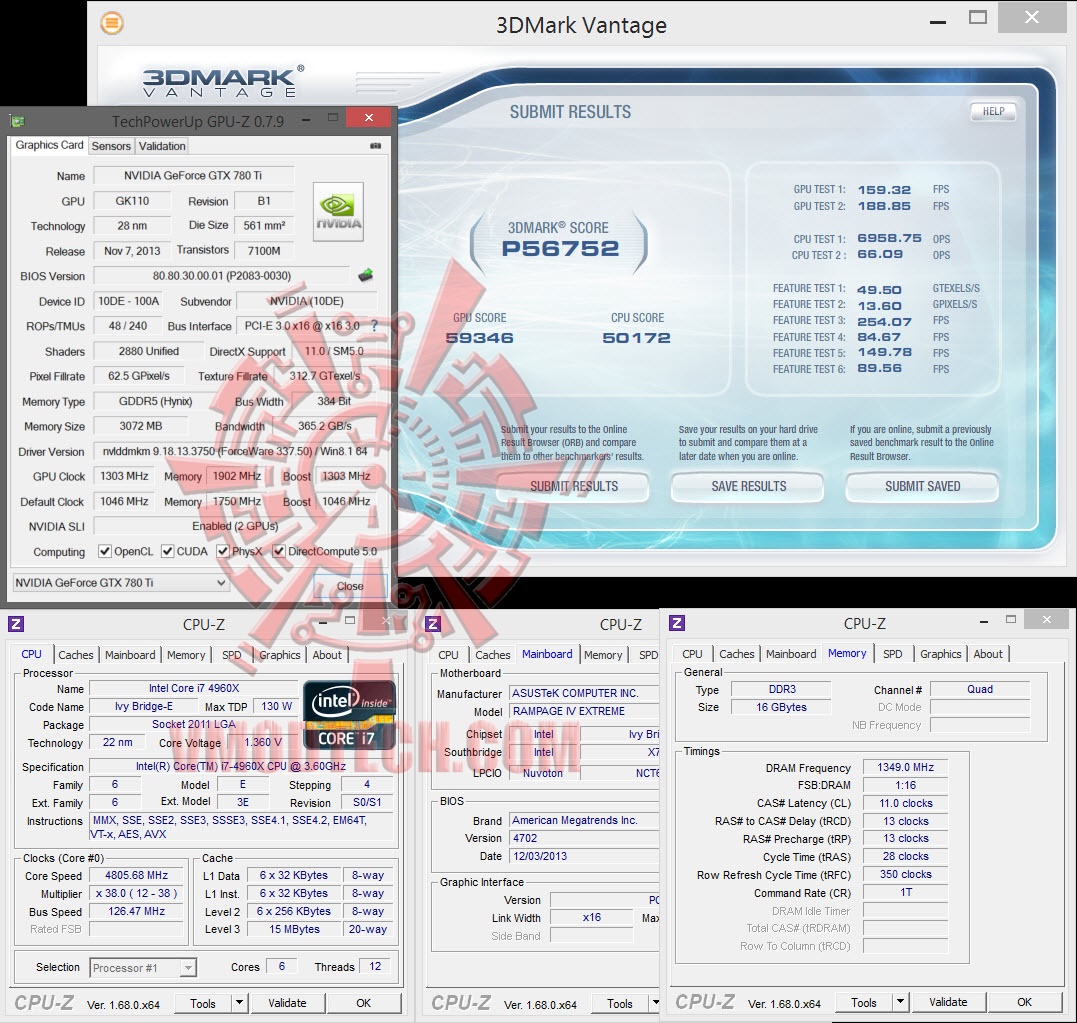
Task: Open Graphics tab in CPU-Z CPU window
Action: 280,655
